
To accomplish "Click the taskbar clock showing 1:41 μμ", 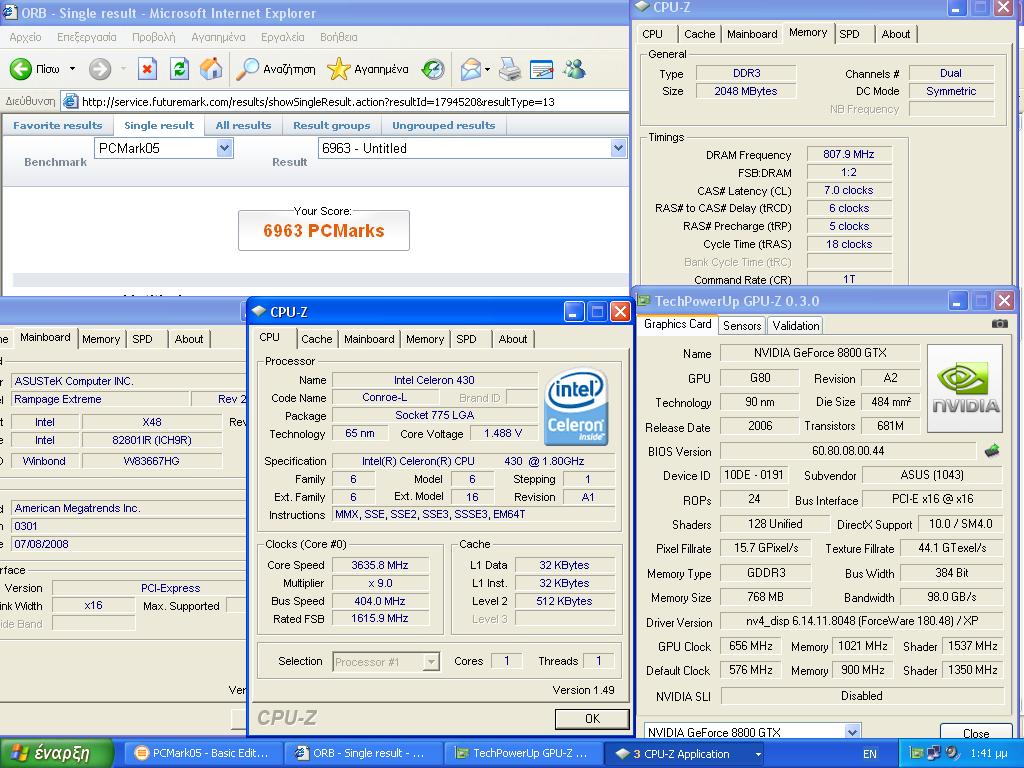I will (989, 754).
